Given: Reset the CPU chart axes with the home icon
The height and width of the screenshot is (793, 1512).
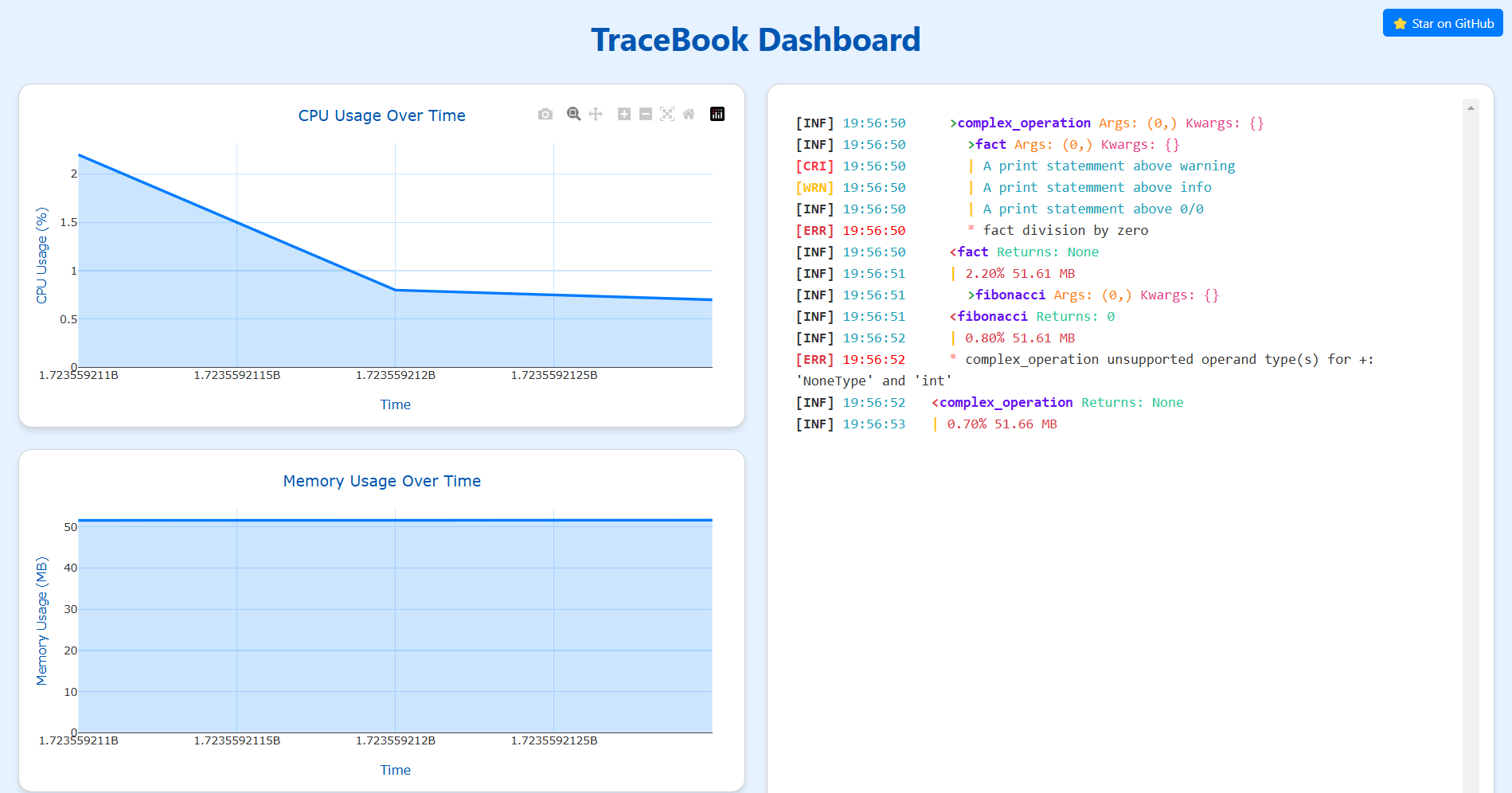Looking at the screenshot, I should (x=689, y=114).
